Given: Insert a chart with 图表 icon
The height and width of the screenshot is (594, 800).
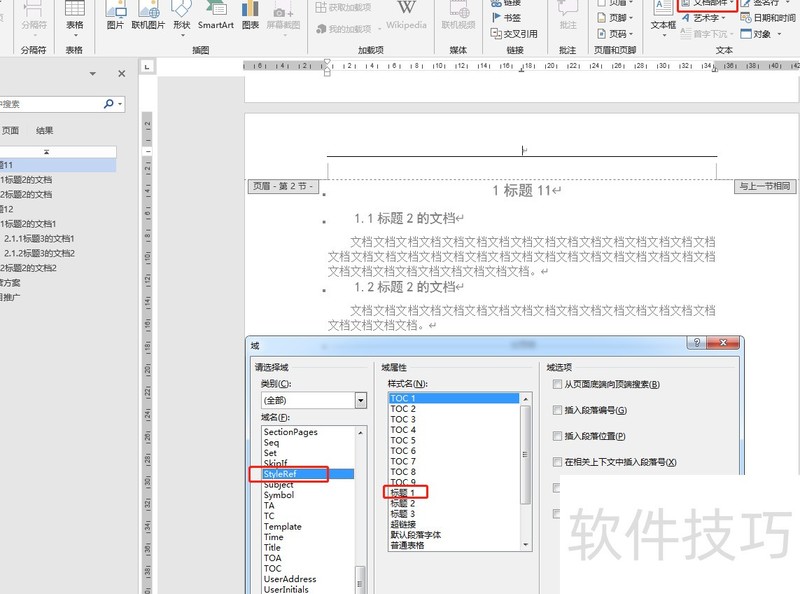Looking at the screenshot, I should (250, 15).
